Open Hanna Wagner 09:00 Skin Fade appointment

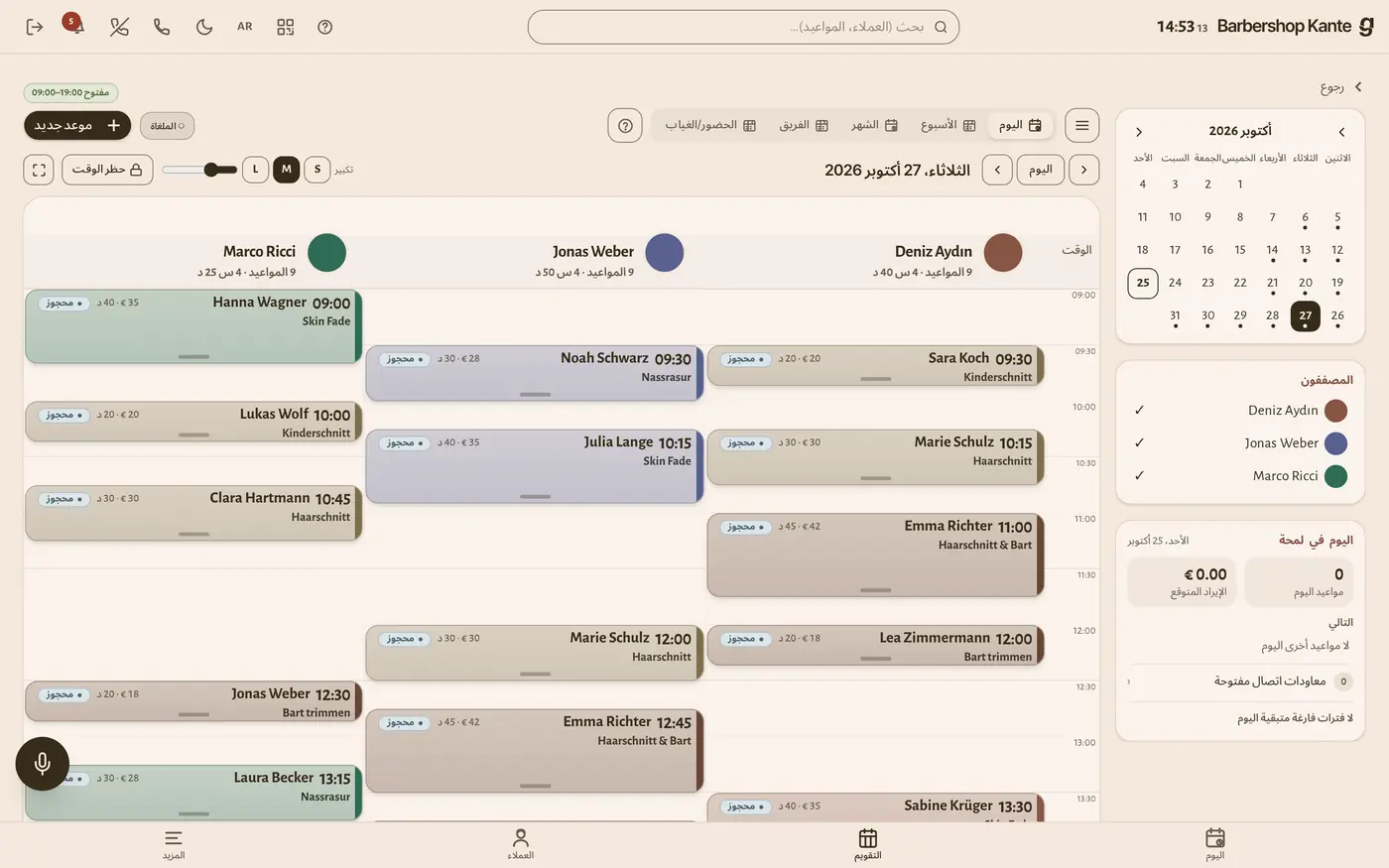point(193,326)
